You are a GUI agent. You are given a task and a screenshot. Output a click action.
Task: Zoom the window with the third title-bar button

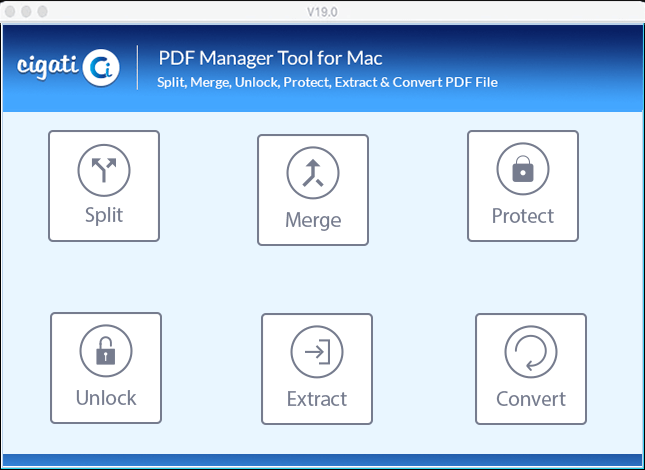[x=42, y=12]
